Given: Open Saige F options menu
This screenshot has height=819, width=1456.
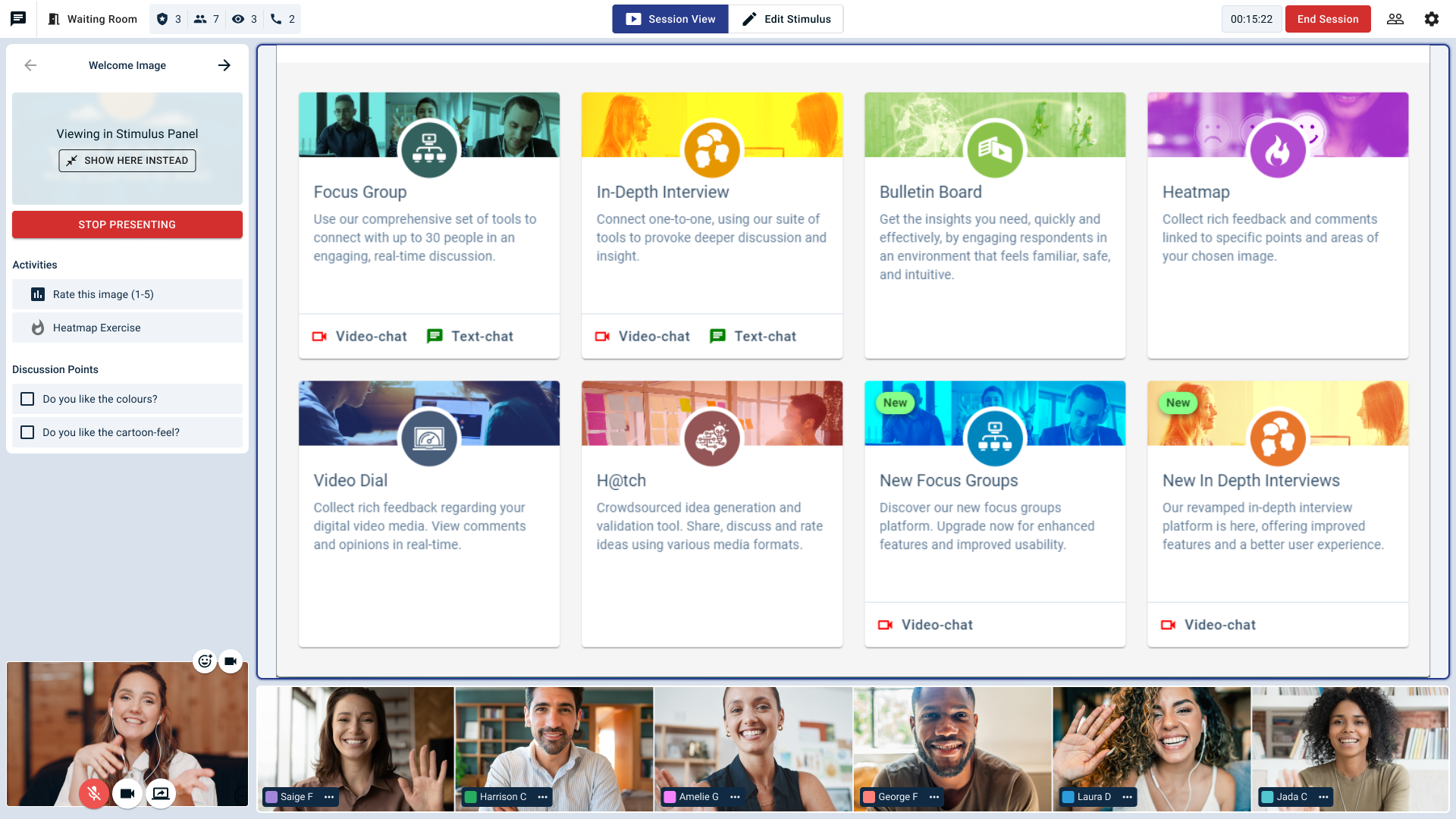Looking at the screenshot, I should click(x=329, y=797).
